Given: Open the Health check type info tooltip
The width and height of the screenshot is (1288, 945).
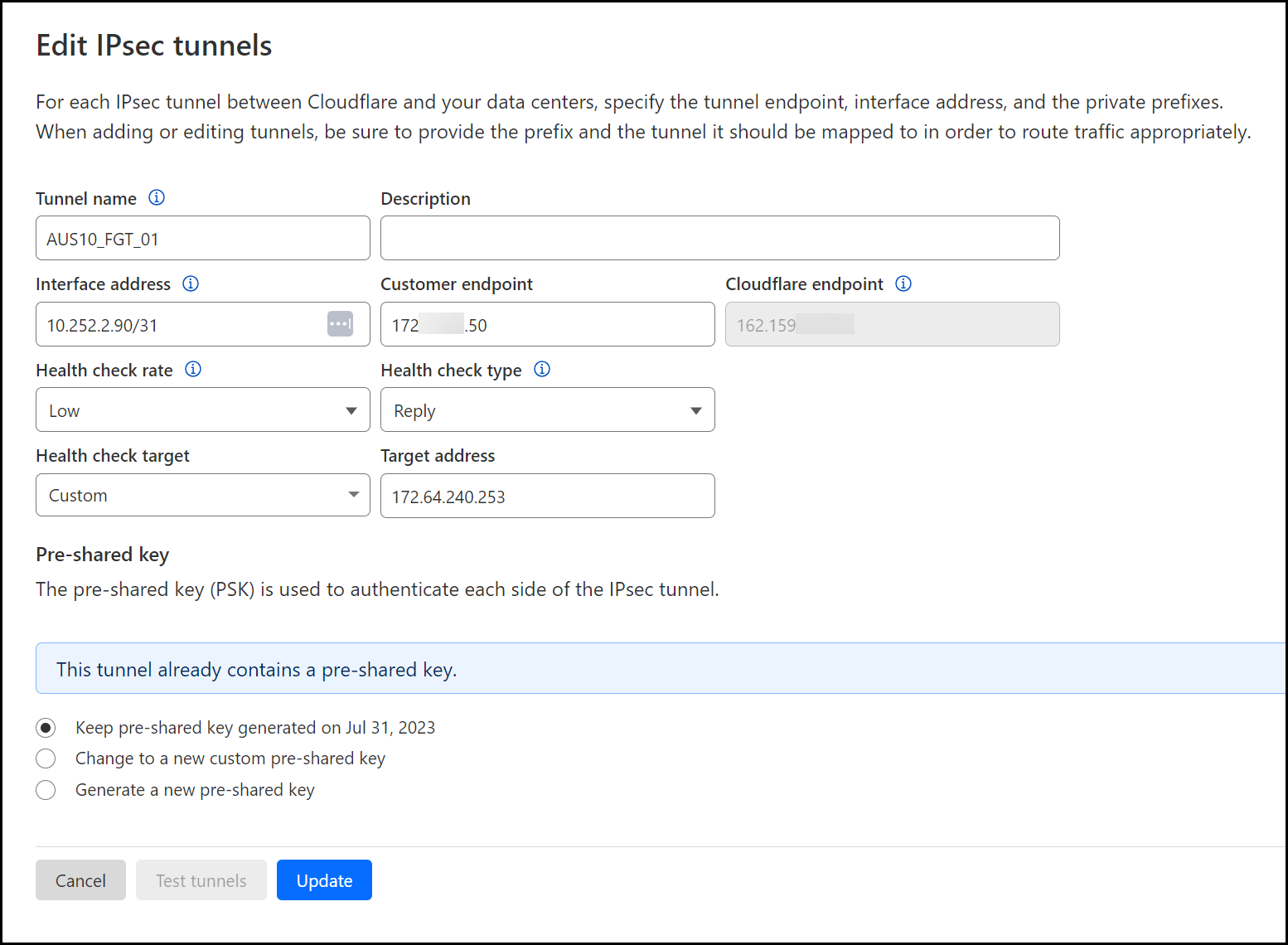Looking at the screenshot, I should 542,369.
